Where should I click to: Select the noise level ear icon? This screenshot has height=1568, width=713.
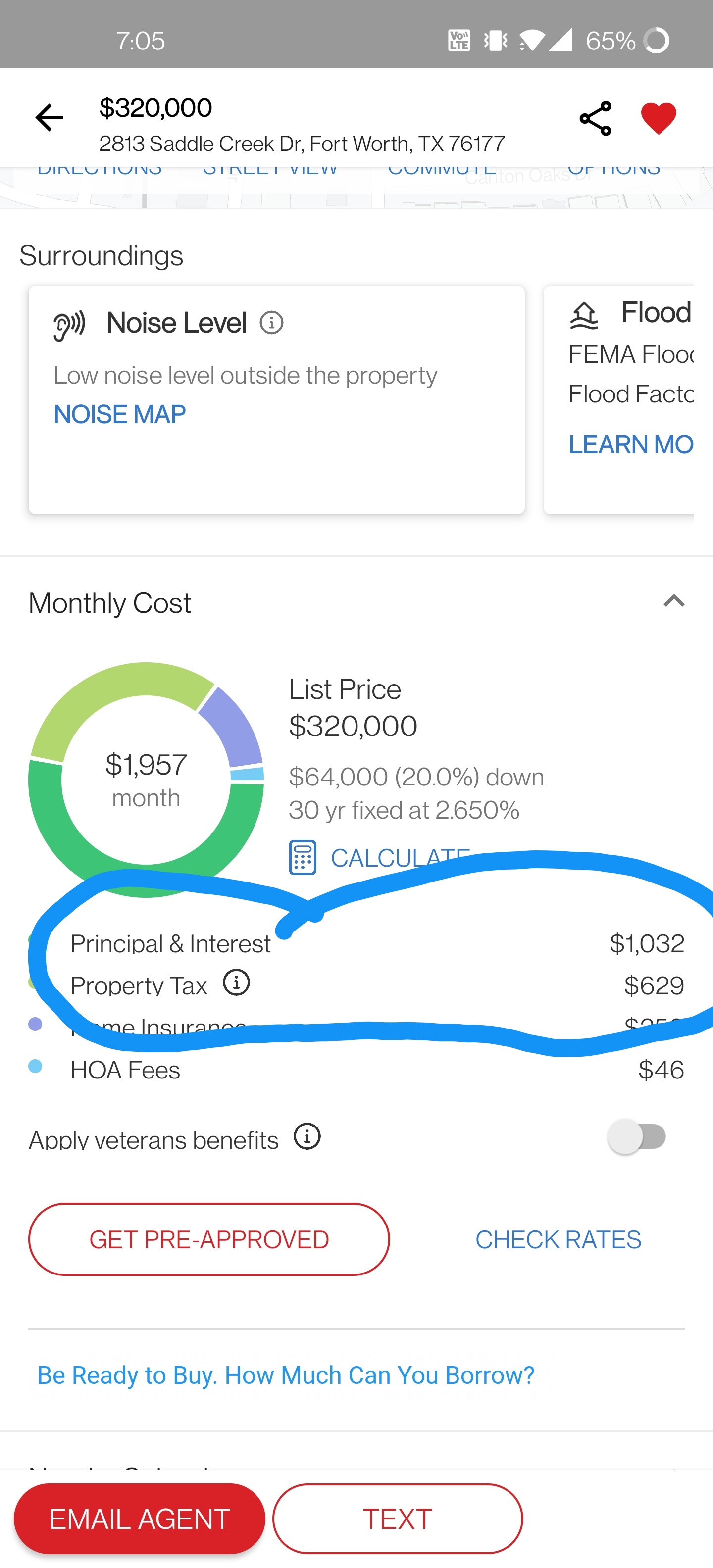(x=68, y=322)
